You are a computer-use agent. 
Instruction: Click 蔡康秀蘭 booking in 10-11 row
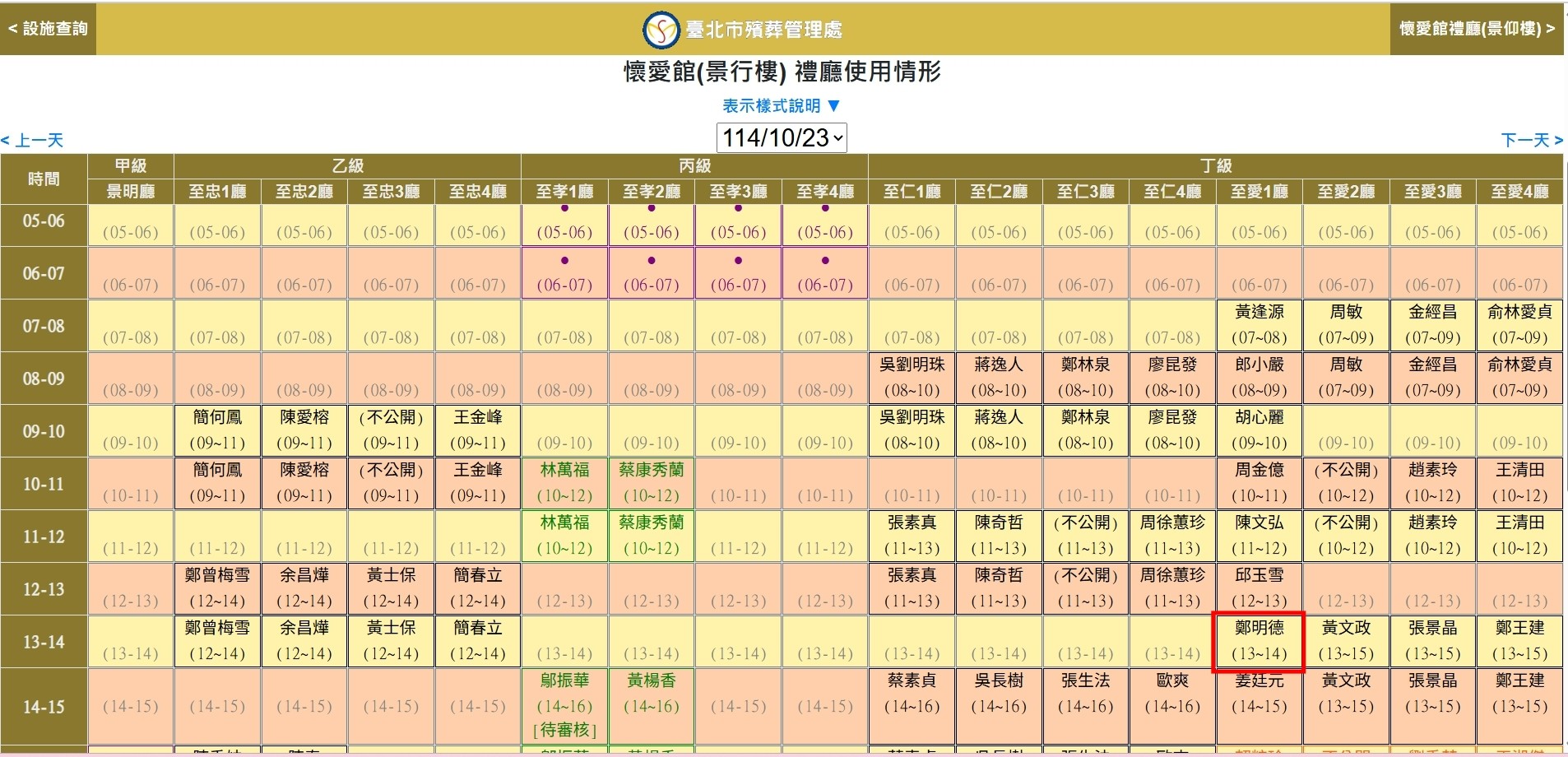click(651, 483)
